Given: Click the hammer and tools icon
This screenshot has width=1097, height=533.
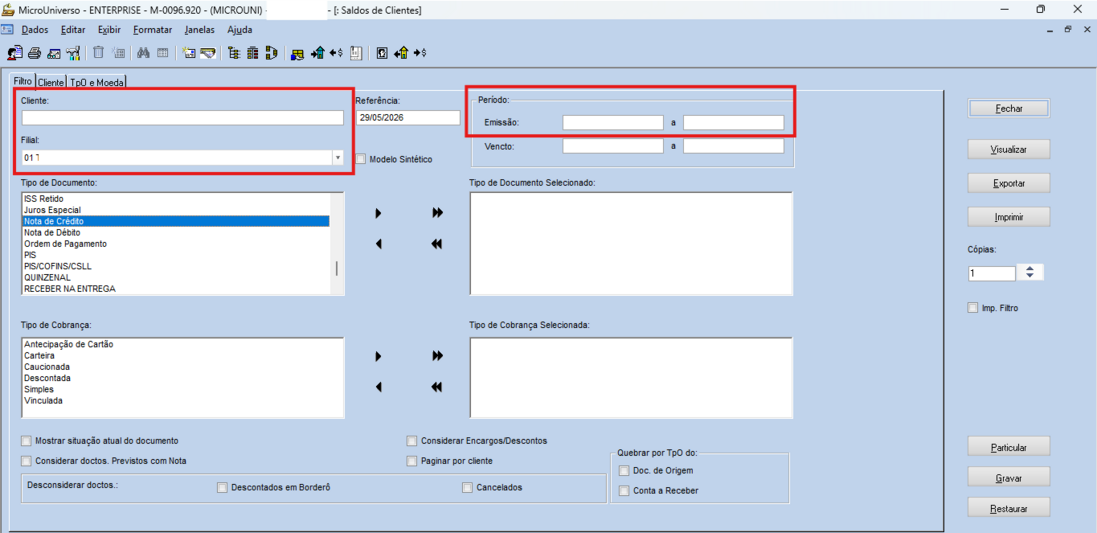Looking at the screenshot, I should coord(73,53).
